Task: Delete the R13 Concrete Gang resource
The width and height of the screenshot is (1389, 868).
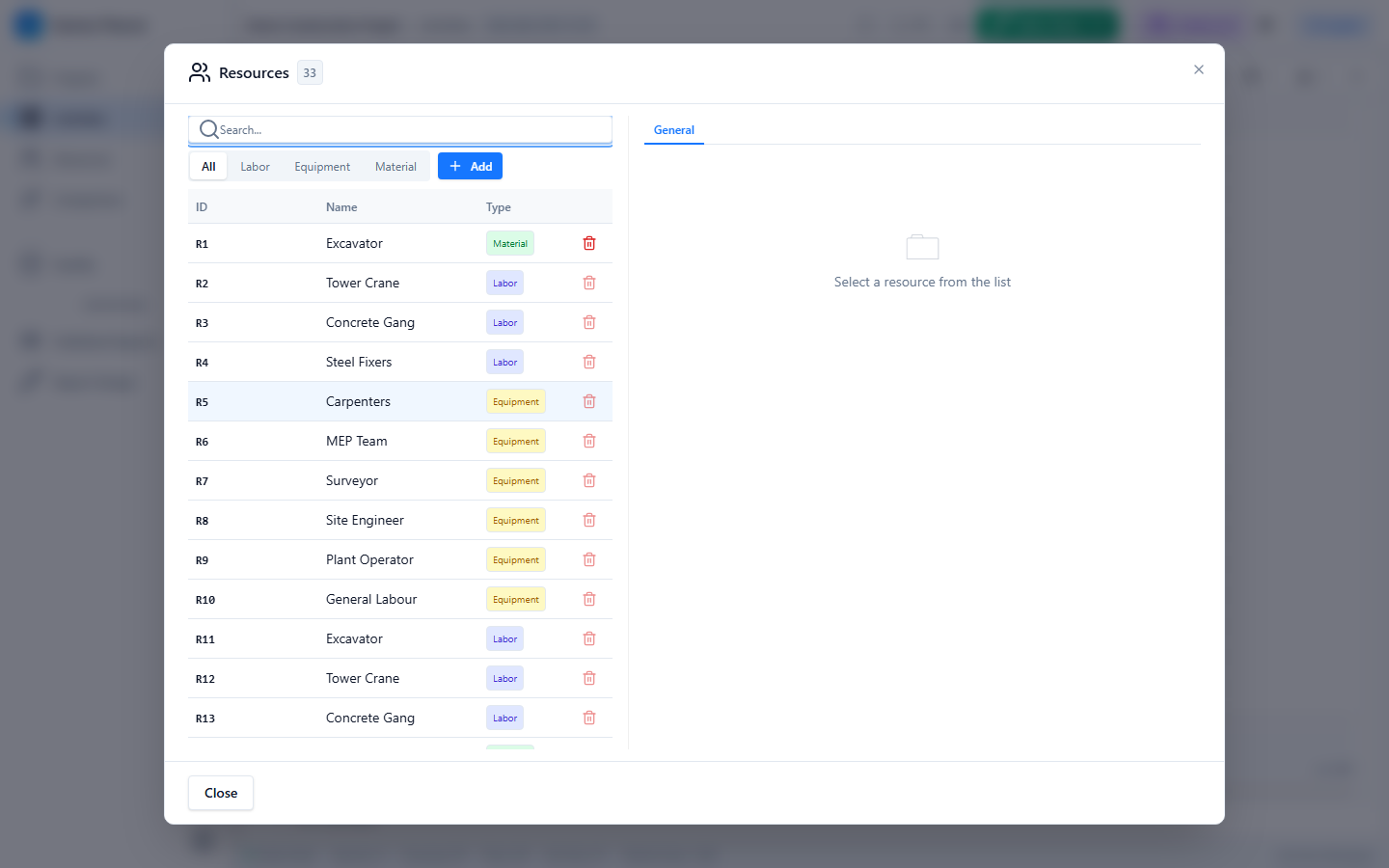Action: pyautogui.click(x=589, y=718)
